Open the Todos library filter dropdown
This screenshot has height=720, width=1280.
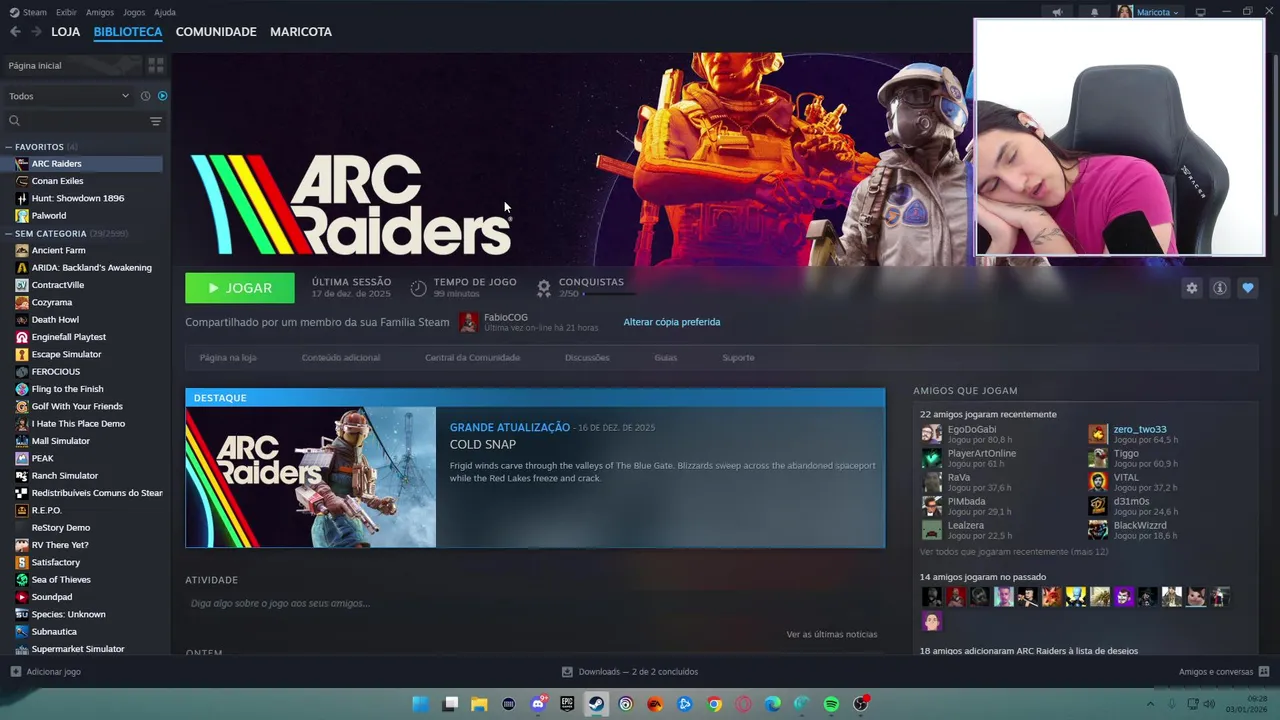click(x=69, y=96)
